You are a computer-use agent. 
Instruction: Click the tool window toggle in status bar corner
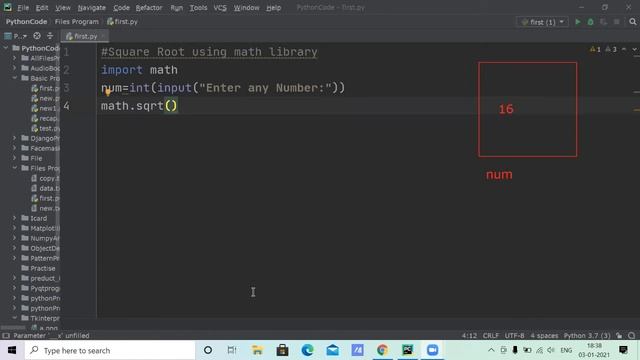click(6, 336)
